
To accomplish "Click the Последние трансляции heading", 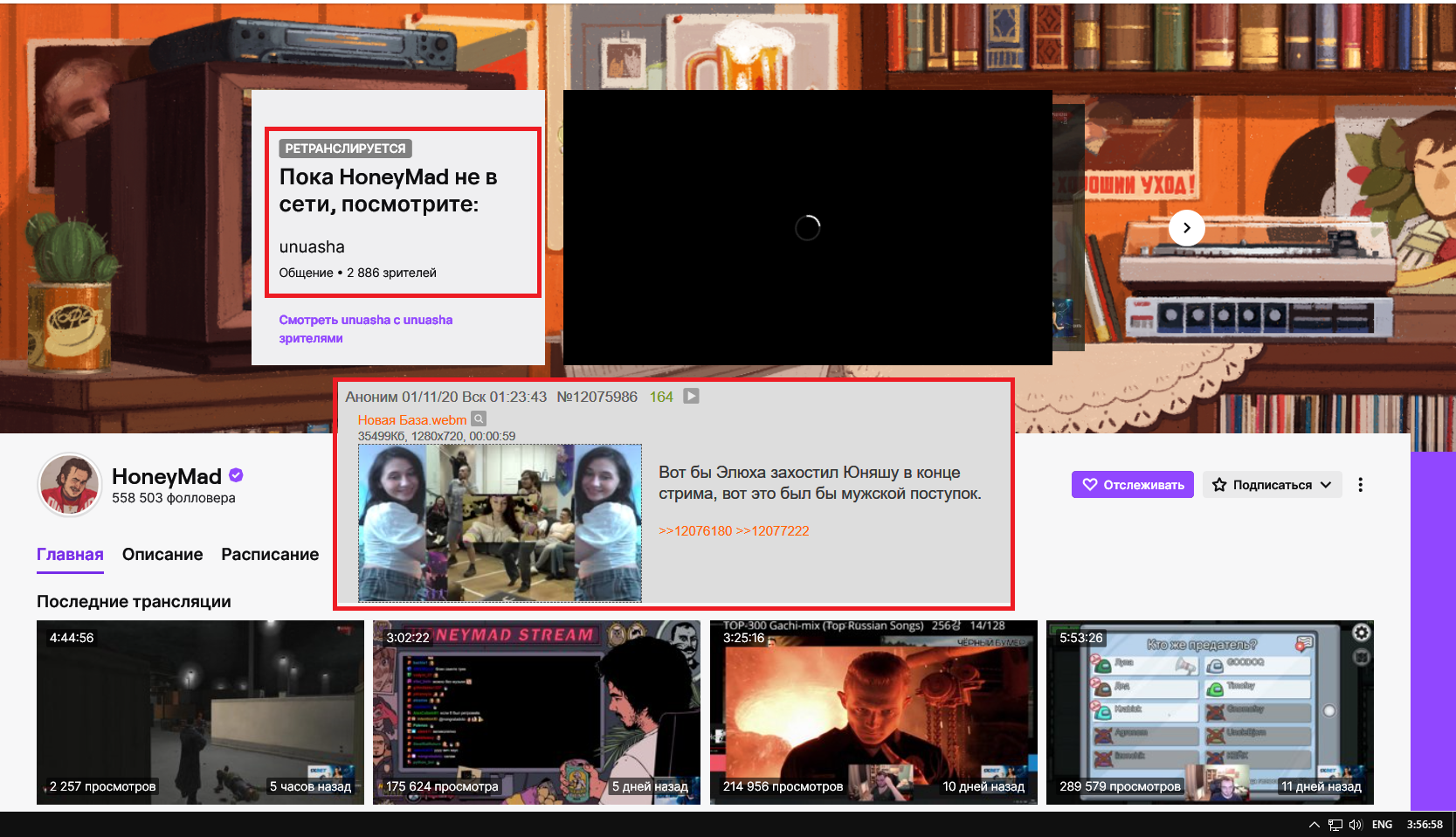I will (x=134, y=601).
